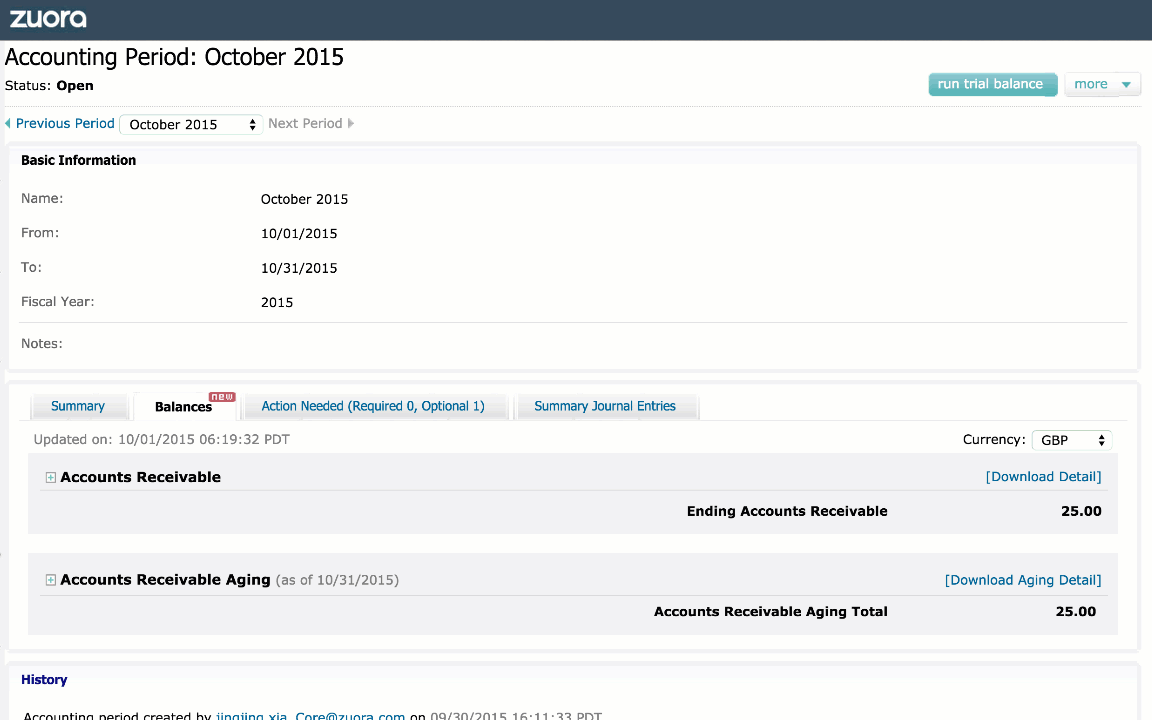Screen dimensions: 1152x720
Task: Click the Zuora logo in the header
Action: [48, 18]
